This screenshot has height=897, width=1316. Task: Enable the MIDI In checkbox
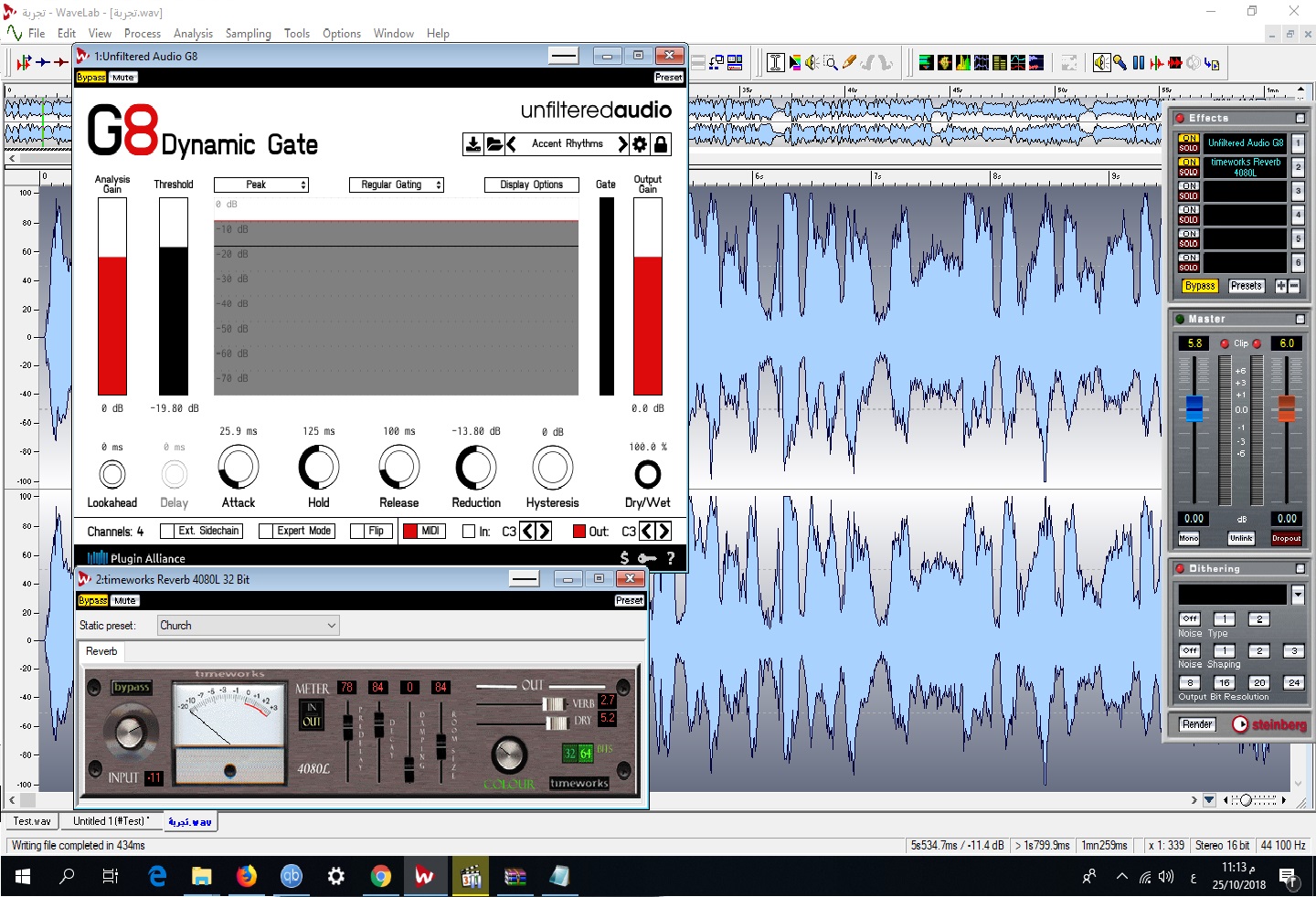[469, 531]
